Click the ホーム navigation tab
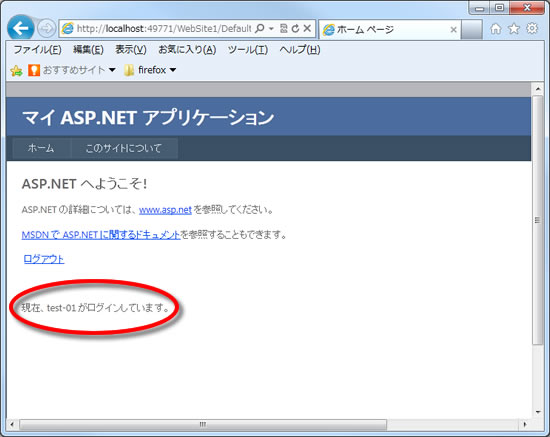 click(x=41, y=148)
